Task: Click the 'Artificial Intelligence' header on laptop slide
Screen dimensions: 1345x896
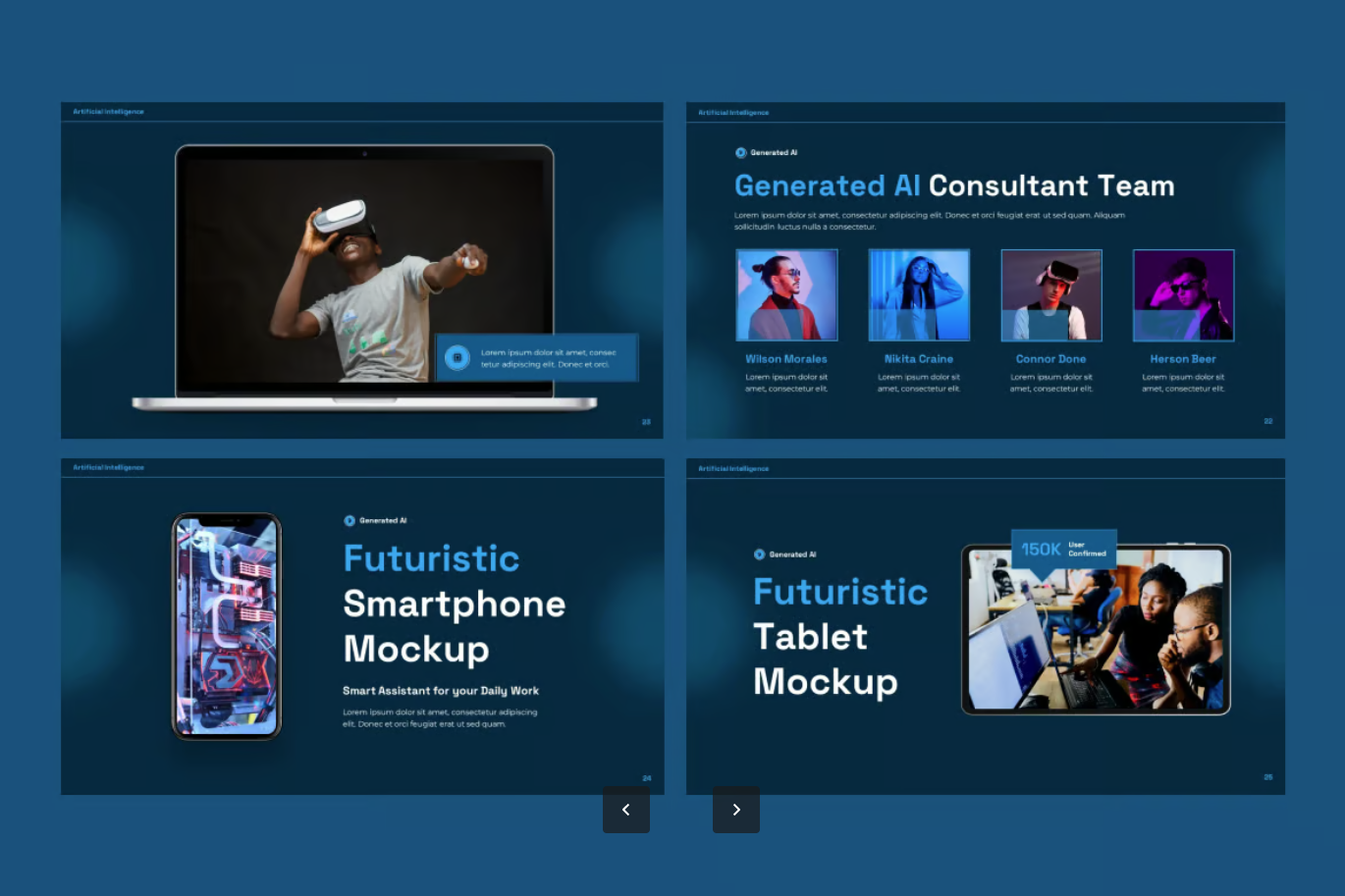Action: click(x=108, y=112)
